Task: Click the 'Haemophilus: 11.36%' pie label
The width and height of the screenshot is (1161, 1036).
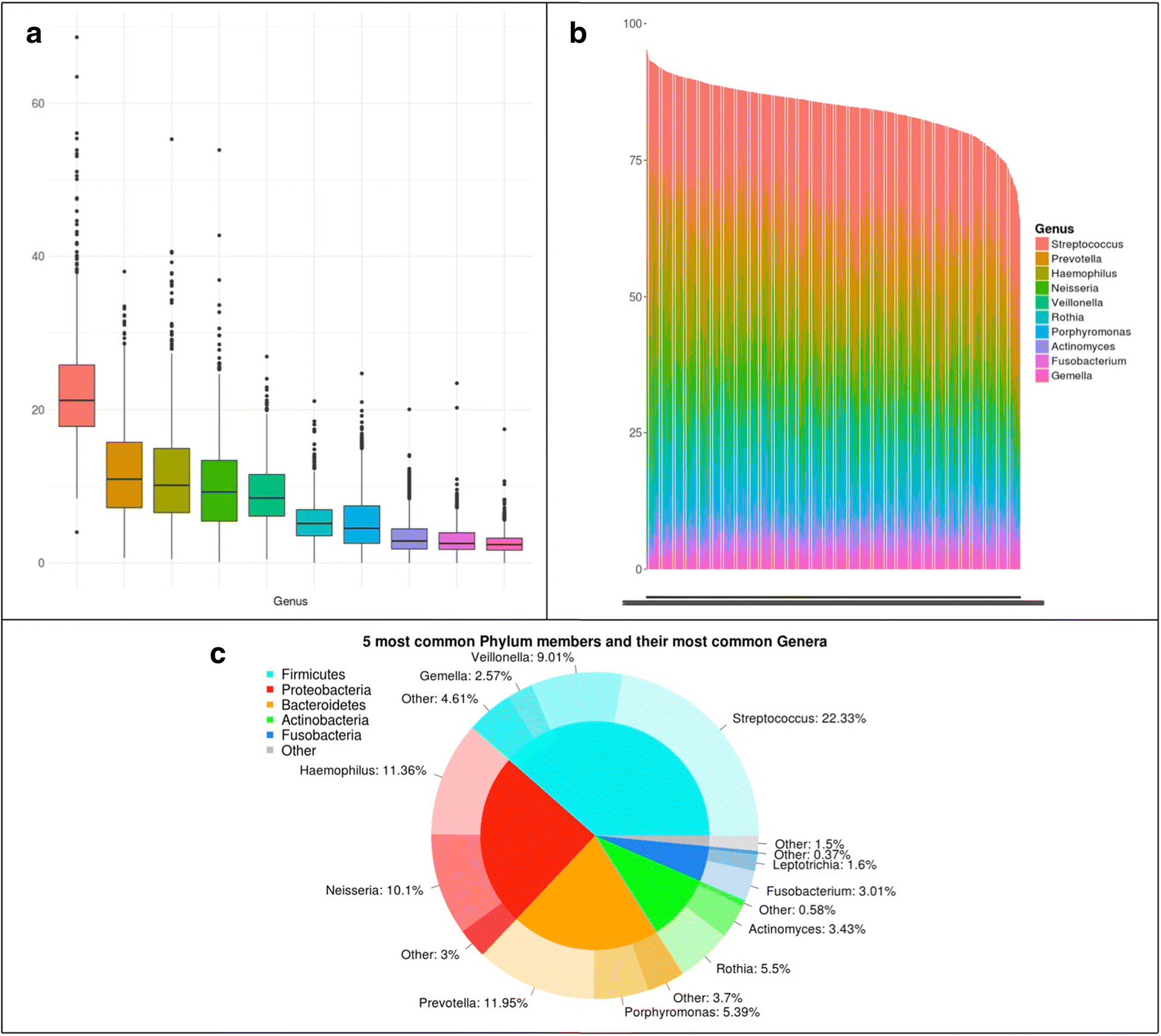Action: [363, 771]
